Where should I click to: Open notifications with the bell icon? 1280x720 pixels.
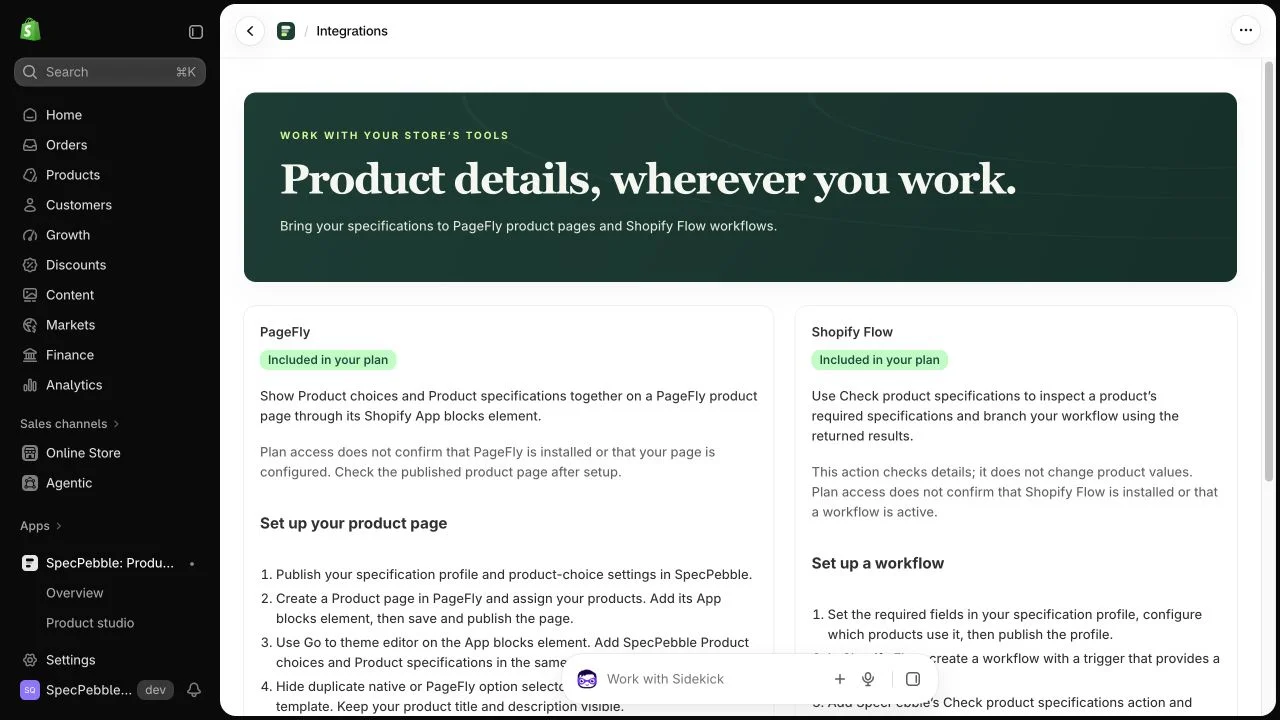click(194, 690)
